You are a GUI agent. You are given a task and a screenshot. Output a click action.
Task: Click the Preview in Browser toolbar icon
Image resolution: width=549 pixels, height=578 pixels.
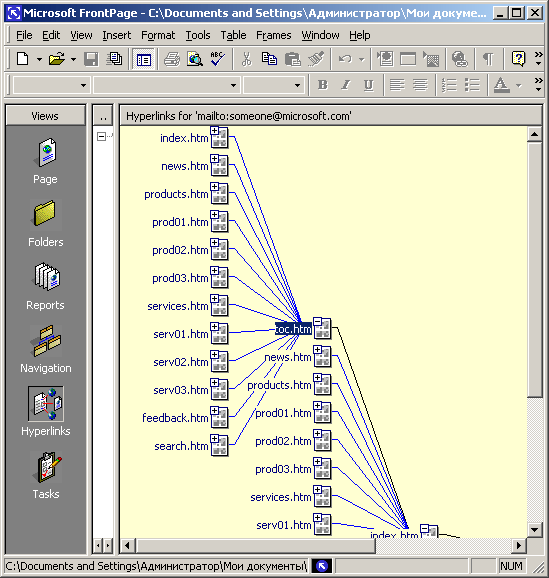195,59
